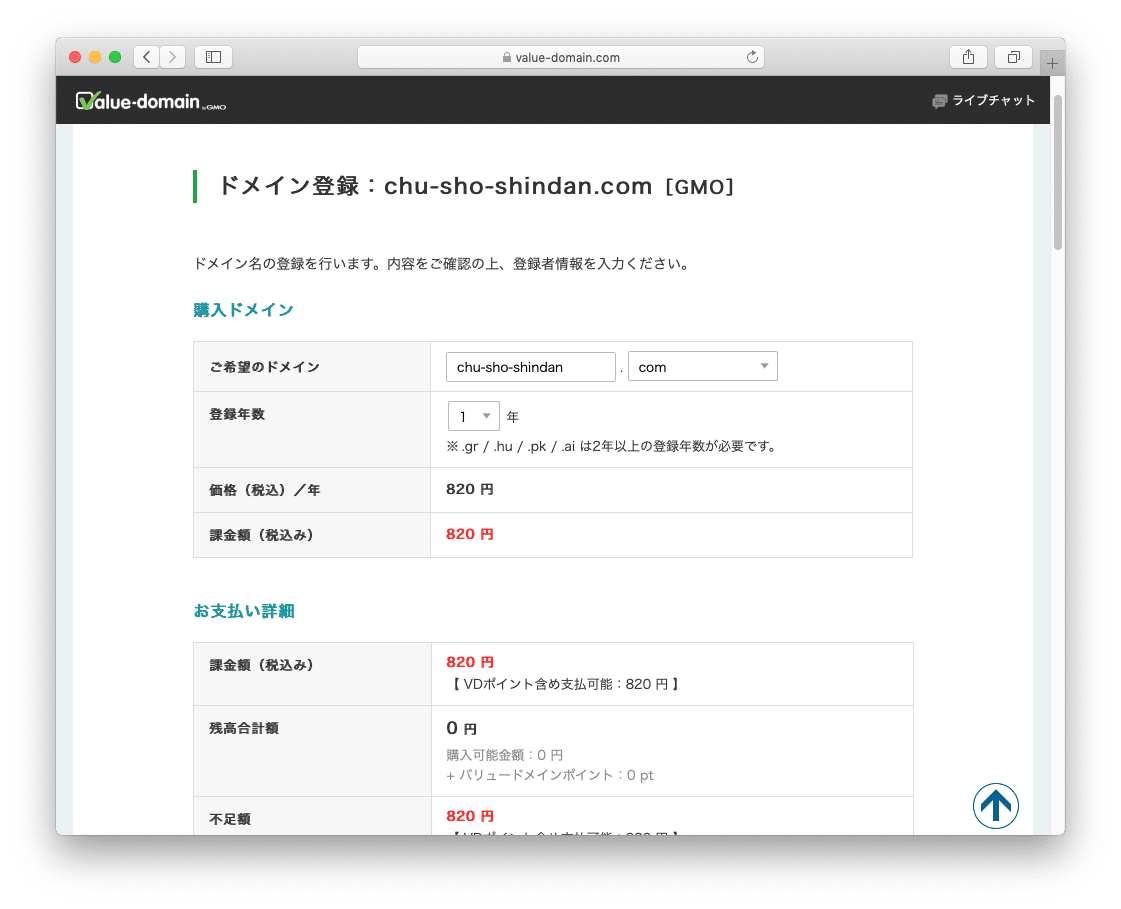Select the chu-sho-shindan domain input field
The height and width of the screenshot is (909, 1121).
click(530, 367)
